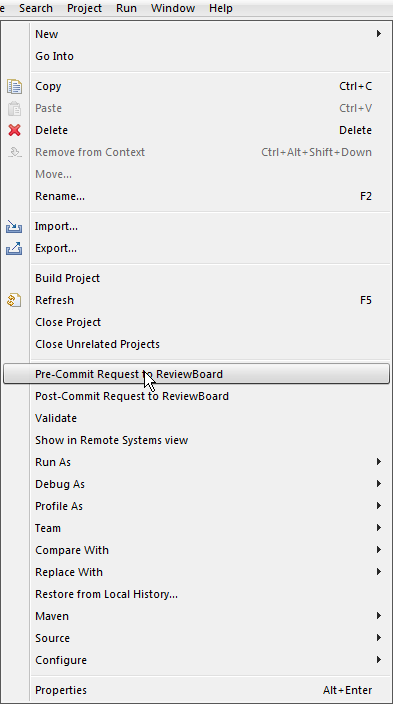Viewport: 393px width, 704px height.
Task: Select Restore from Local History
Action: click(196, 594)
